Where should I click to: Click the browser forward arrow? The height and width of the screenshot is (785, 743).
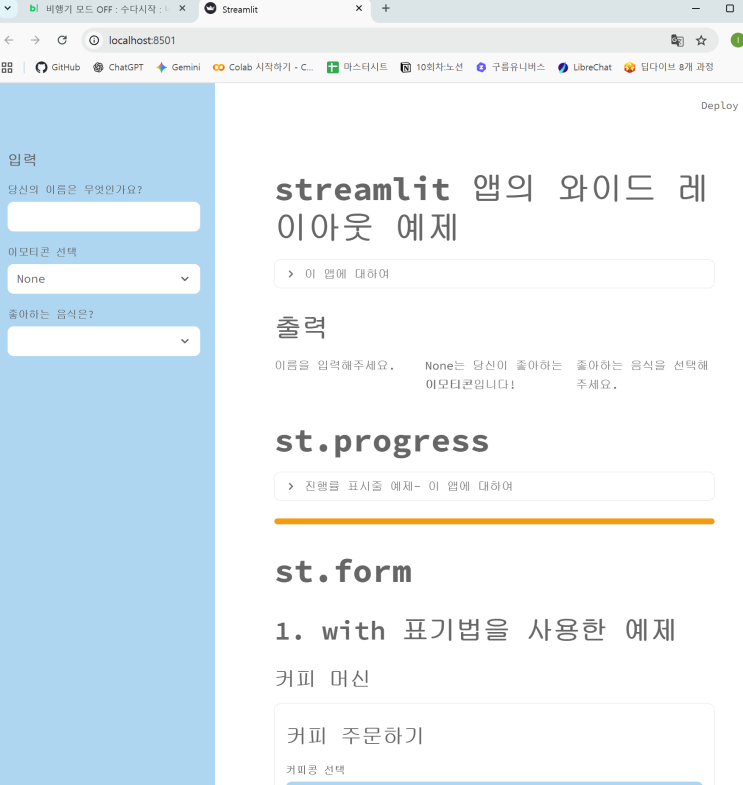35,40
